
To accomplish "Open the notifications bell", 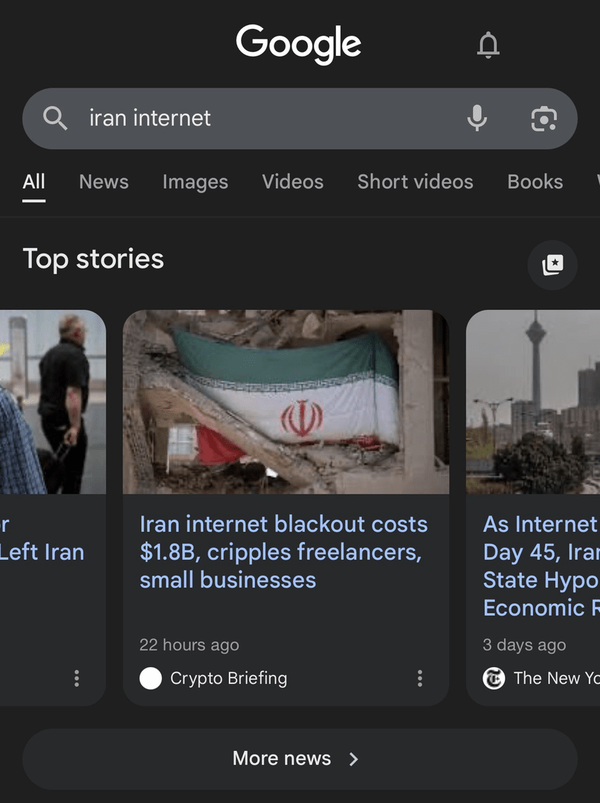I will tap(488, 45).
